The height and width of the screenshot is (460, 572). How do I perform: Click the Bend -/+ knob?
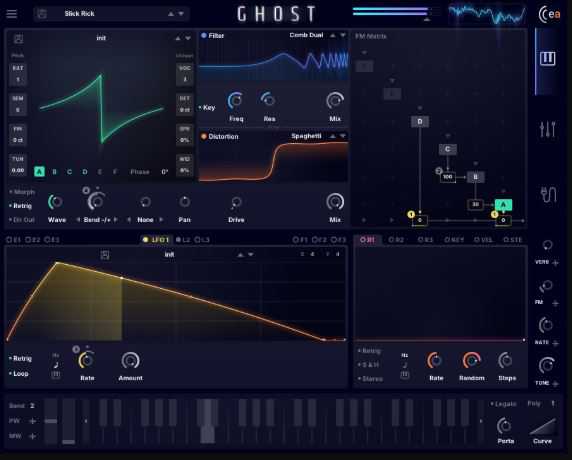coord(97,201)
